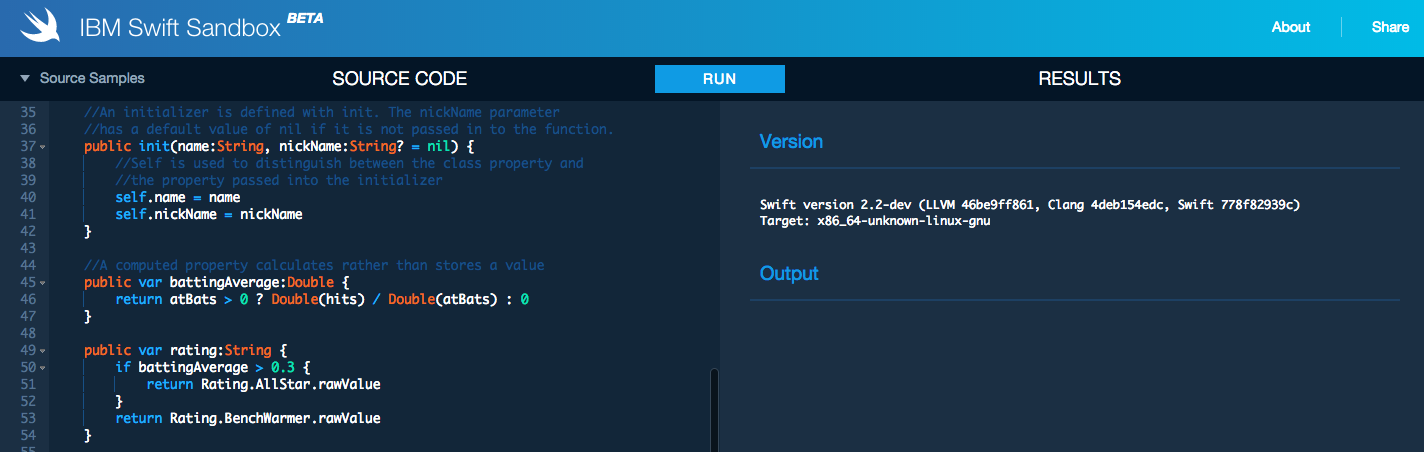Collapse the fold arrow at line 37
This screenshot has width=1424, height=452.
(42, 147)
